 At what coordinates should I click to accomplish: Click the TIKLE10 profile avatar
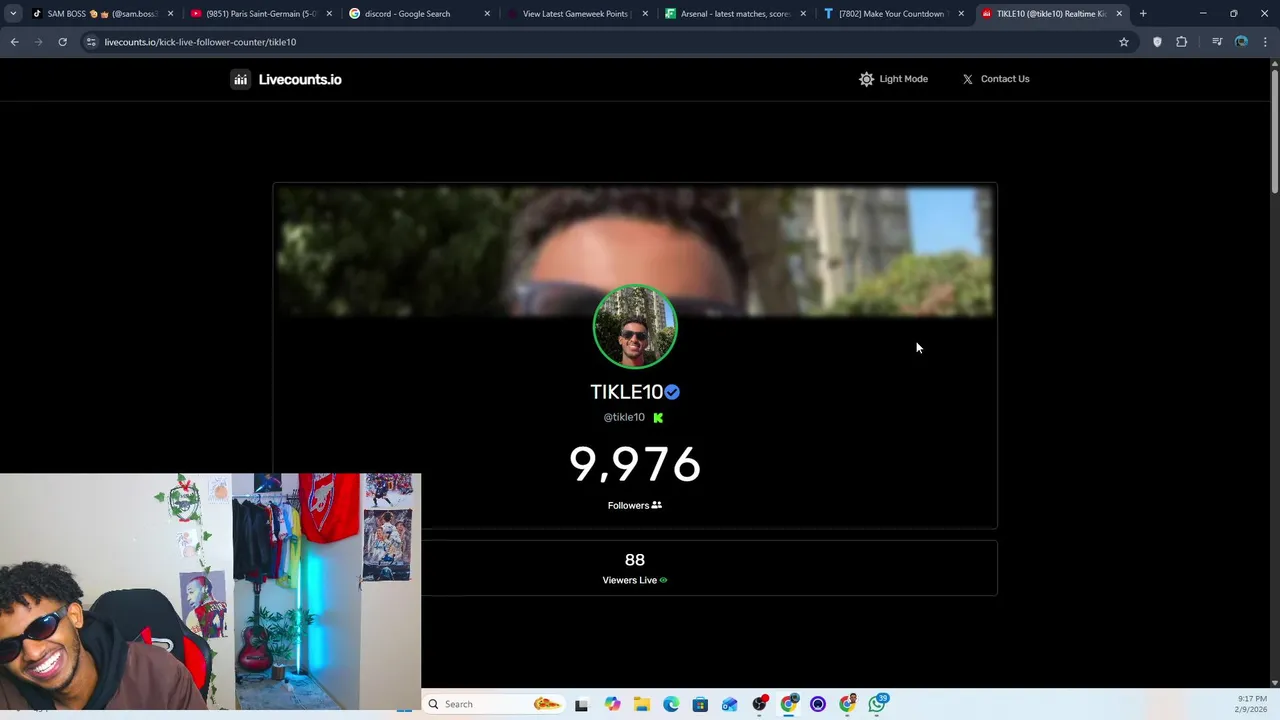(635, 327)
